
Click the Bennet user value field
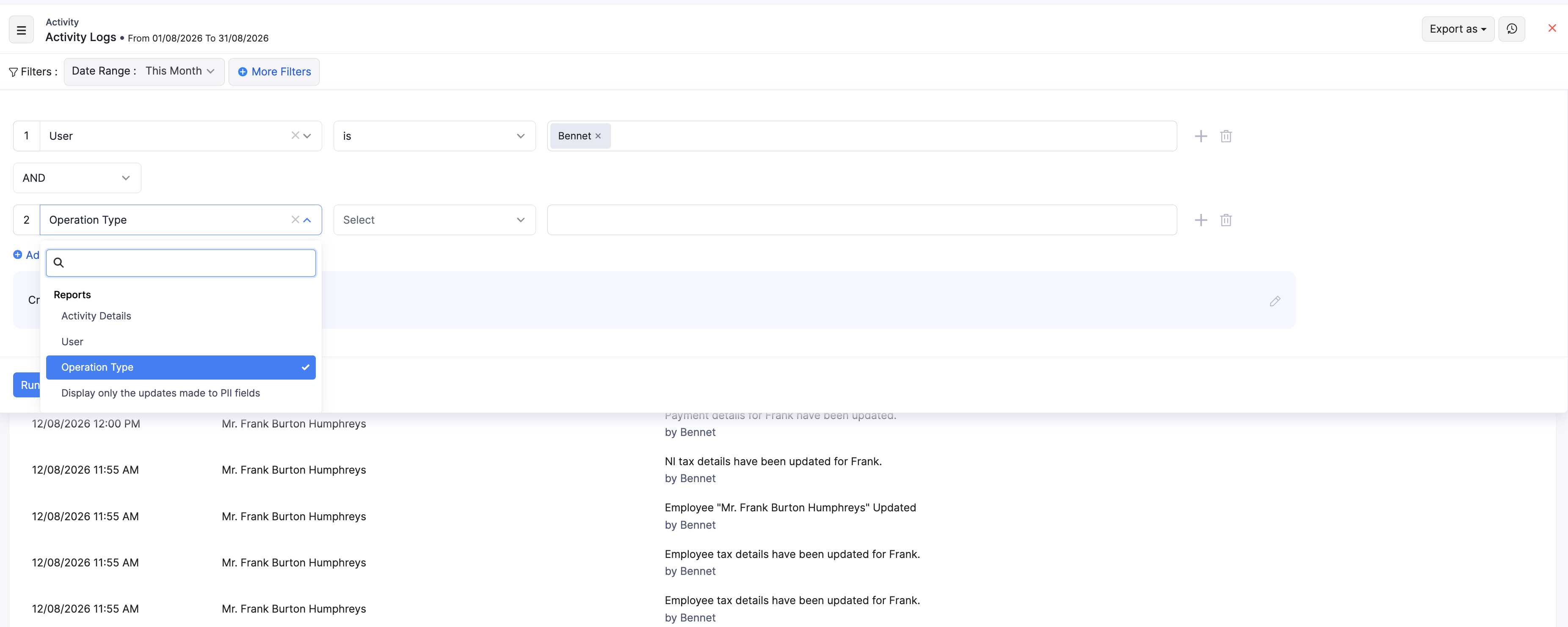point(861,136)
